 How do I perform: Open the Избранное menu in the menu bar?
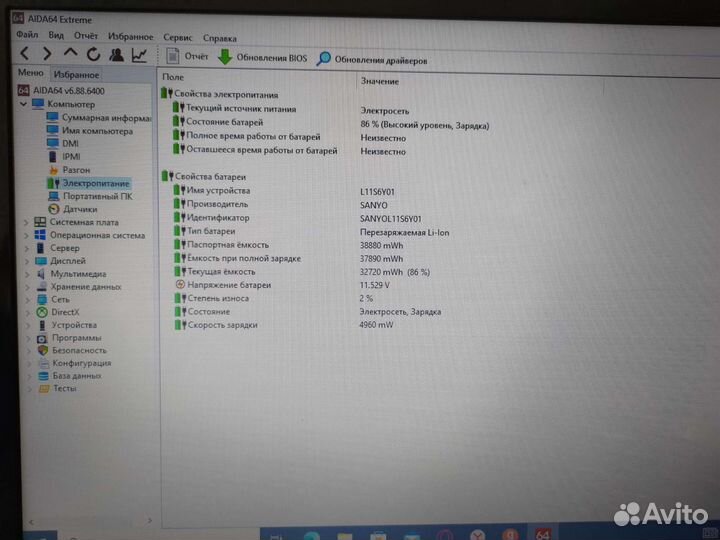point(130,36)
